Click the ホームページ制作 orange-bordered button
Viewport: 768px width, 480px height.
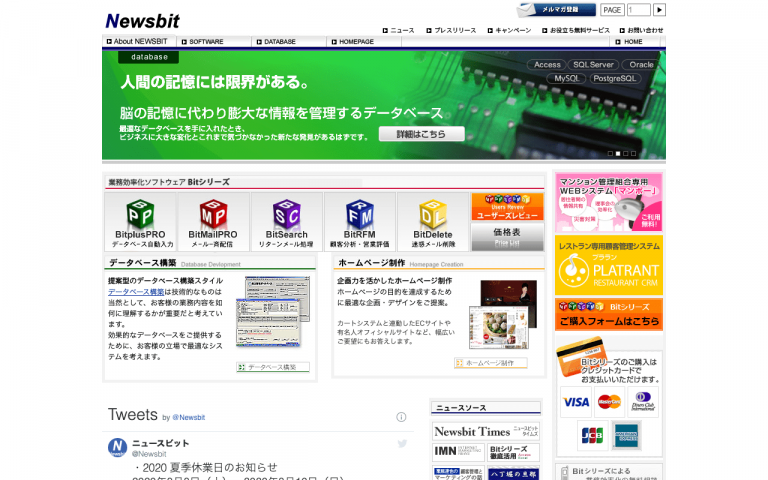coord(491,363)
